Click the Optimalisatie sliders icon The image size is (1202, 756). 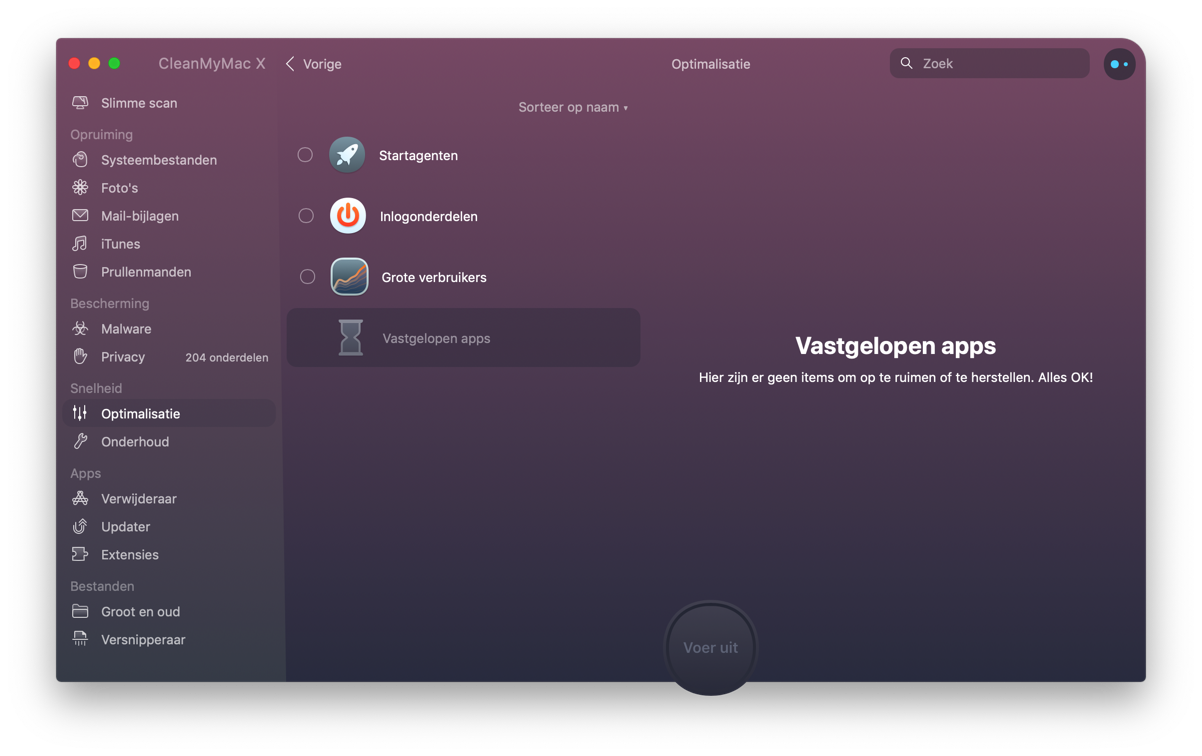[x=80, y=414]
